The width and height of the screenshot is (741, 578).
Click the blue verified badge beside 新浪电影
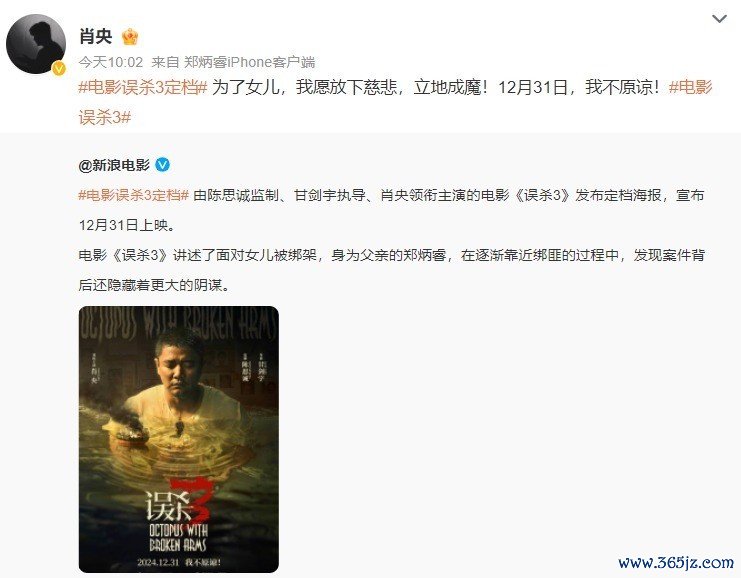click(163, 164)
